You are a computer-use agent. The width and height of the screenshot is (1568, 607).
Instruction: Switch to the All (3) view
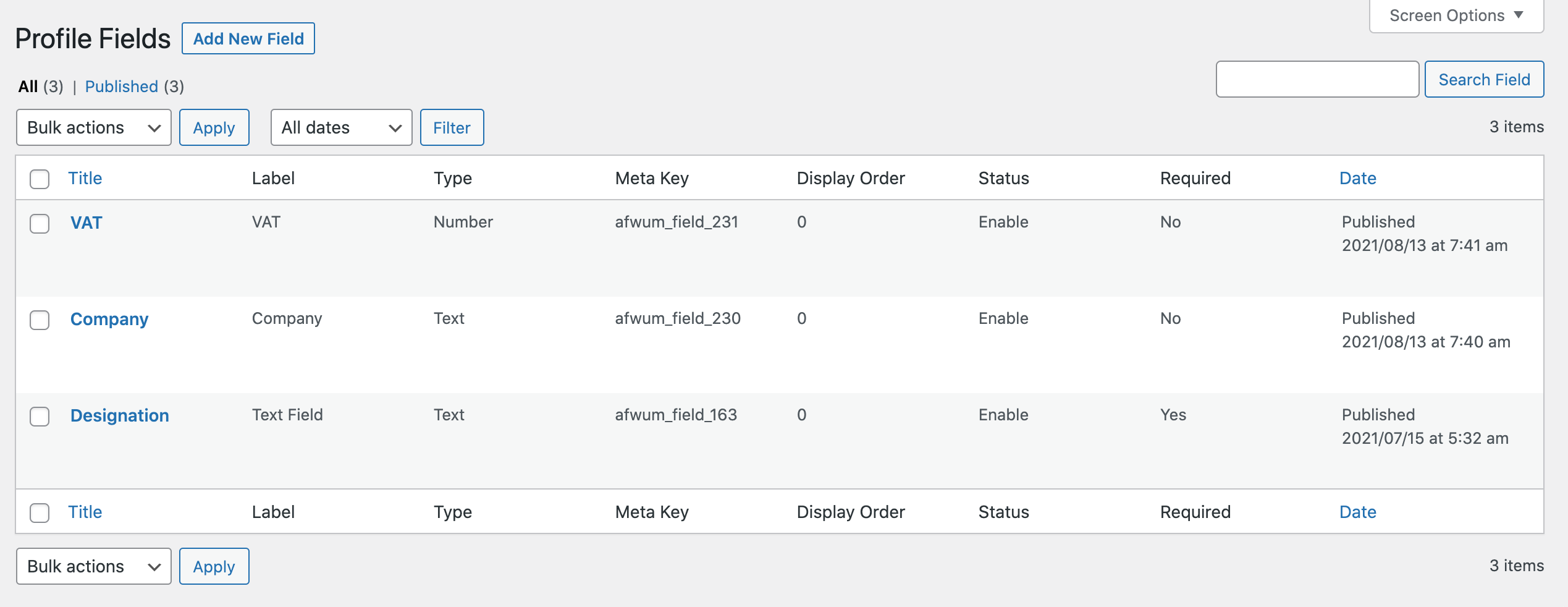pos(28,87)
